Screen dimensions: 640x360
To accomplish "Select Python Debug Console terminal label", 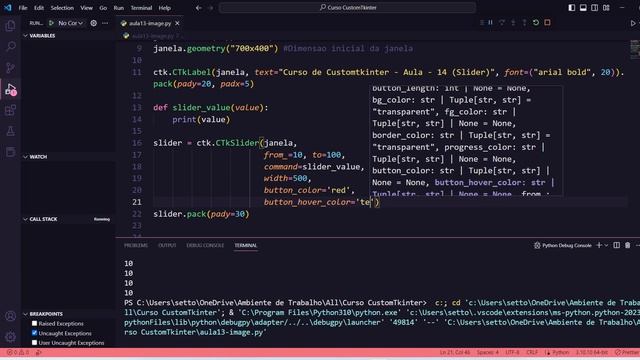I will click(563, 245).
